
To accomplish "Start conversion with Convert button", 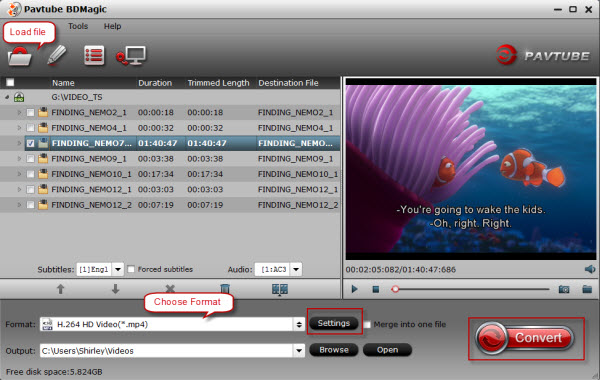I will click(x=525, y=338).
